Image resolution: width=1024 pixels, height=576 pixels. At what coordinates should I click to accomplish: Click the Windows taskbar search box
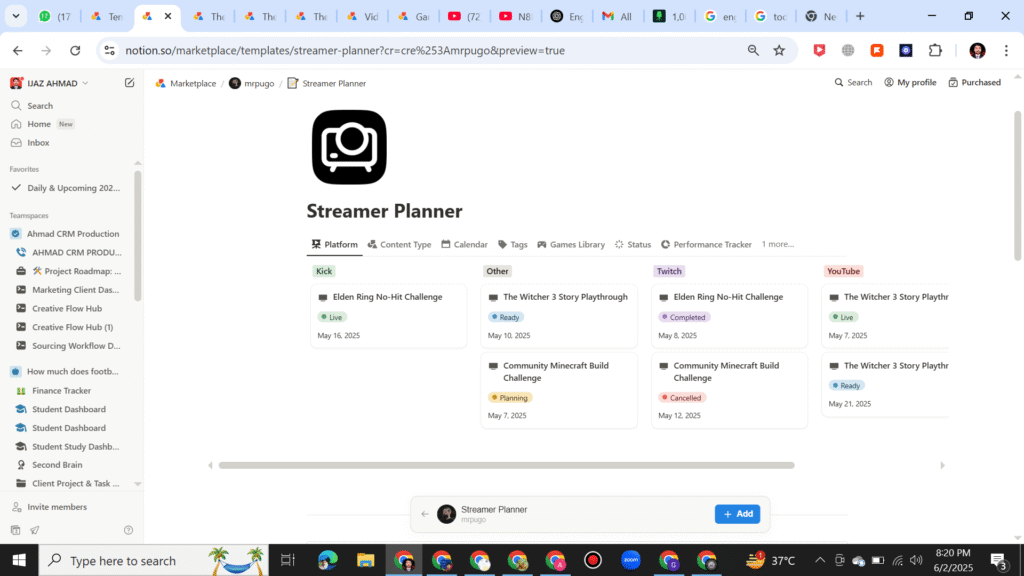pos(154,560)
